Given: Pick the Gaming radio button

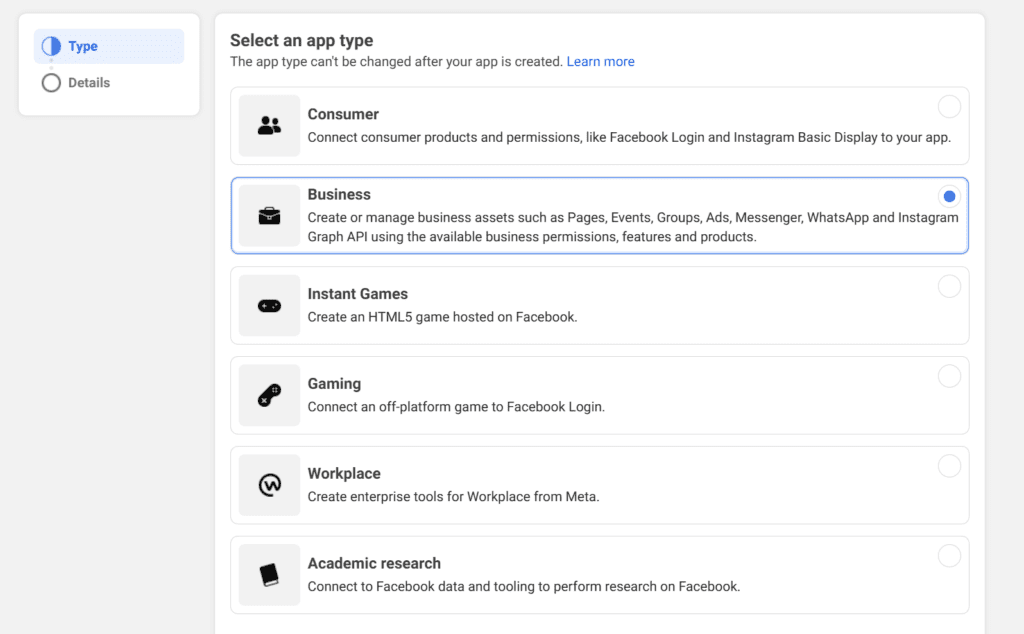Looking at the screenshot, I should (x=949, y=376).
